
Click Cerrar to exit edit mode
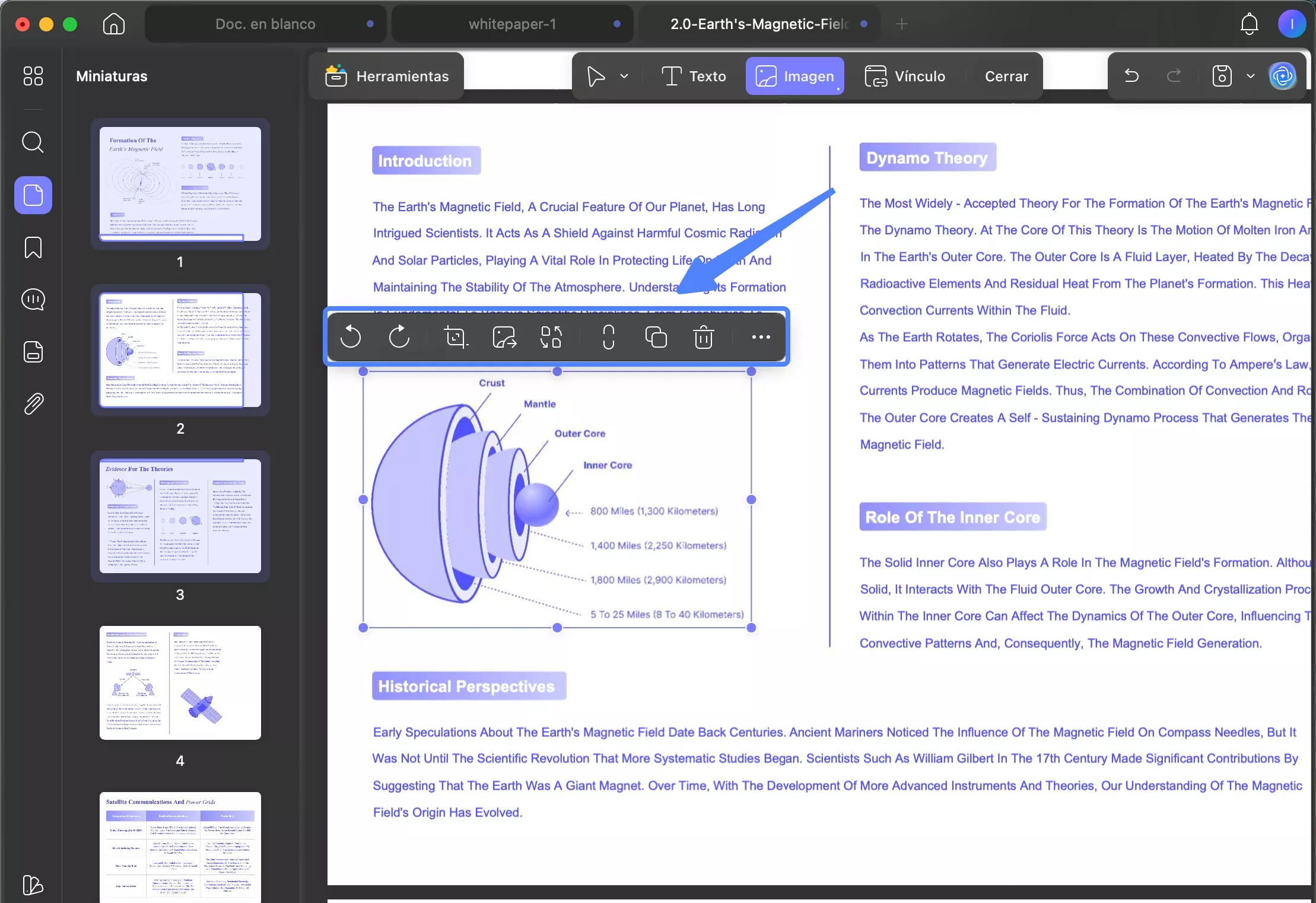pos(1006,77)
